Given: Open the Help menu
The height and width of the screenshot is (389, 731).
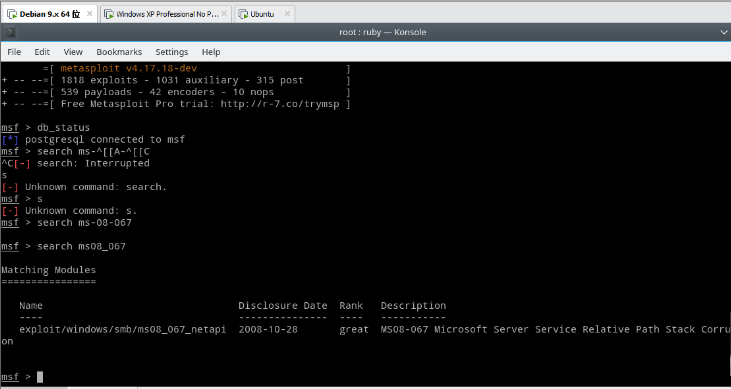Looking at the screenshot, I should (x=211, y=52).
